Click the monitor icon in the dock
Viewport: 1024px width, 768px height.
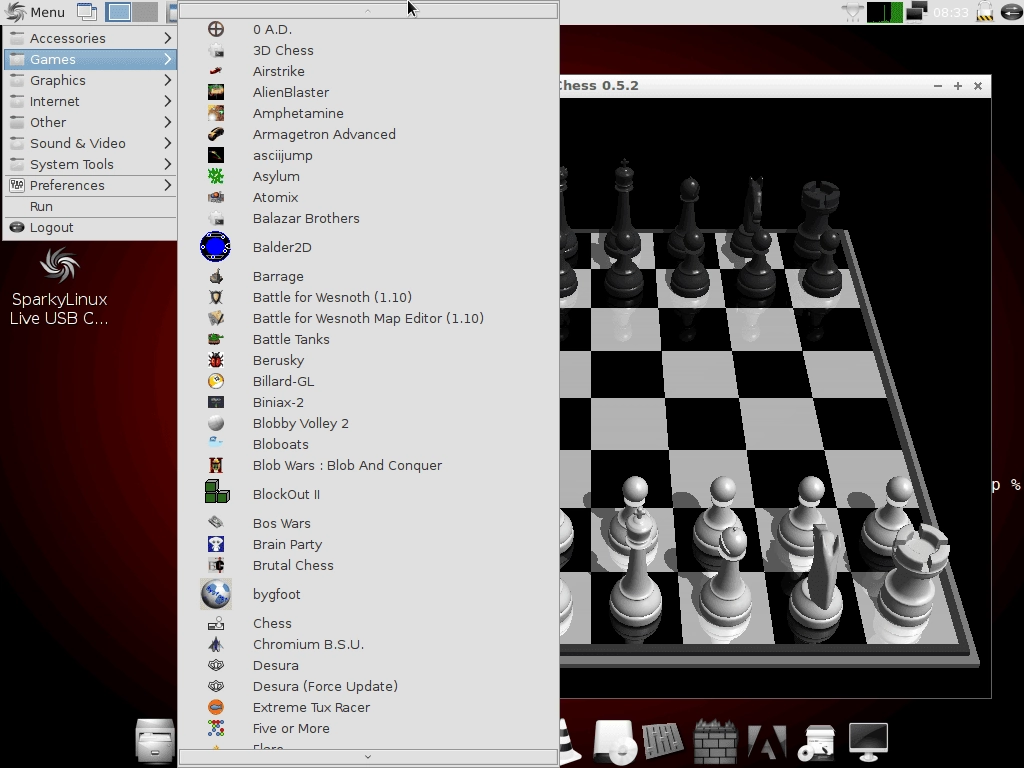[x=868, y=741]
